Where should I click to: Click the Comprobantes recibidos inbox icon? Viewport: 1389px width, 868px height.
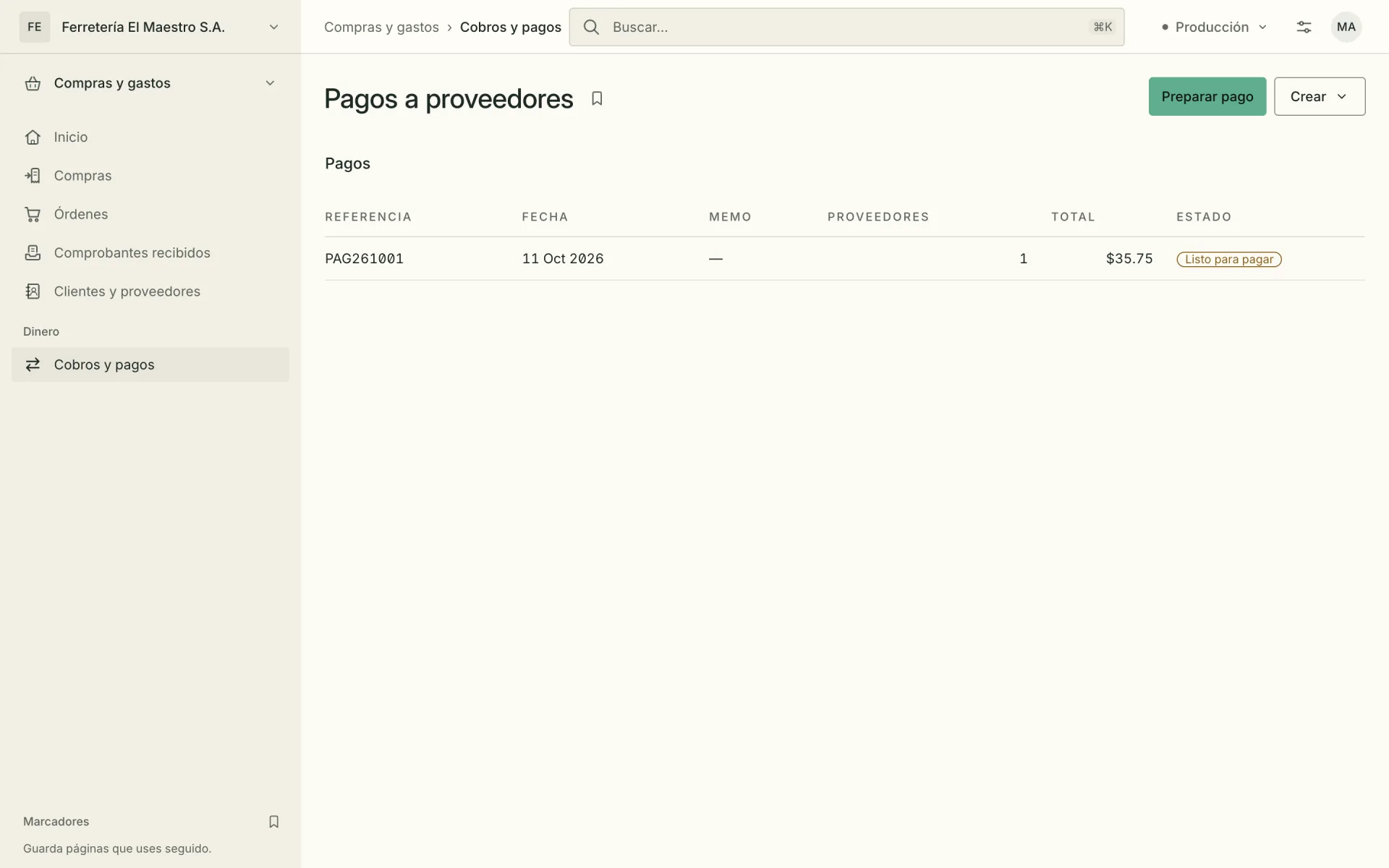click(33, 252)
